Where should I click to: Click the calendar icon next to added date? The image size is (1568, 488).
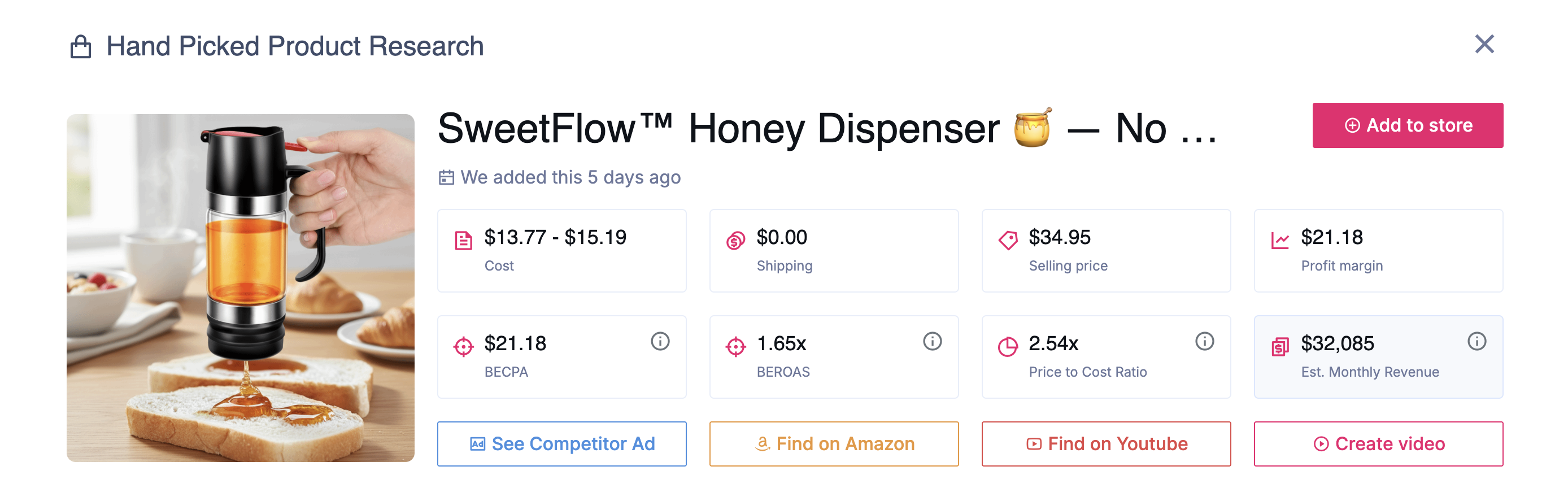click(446, 177)
